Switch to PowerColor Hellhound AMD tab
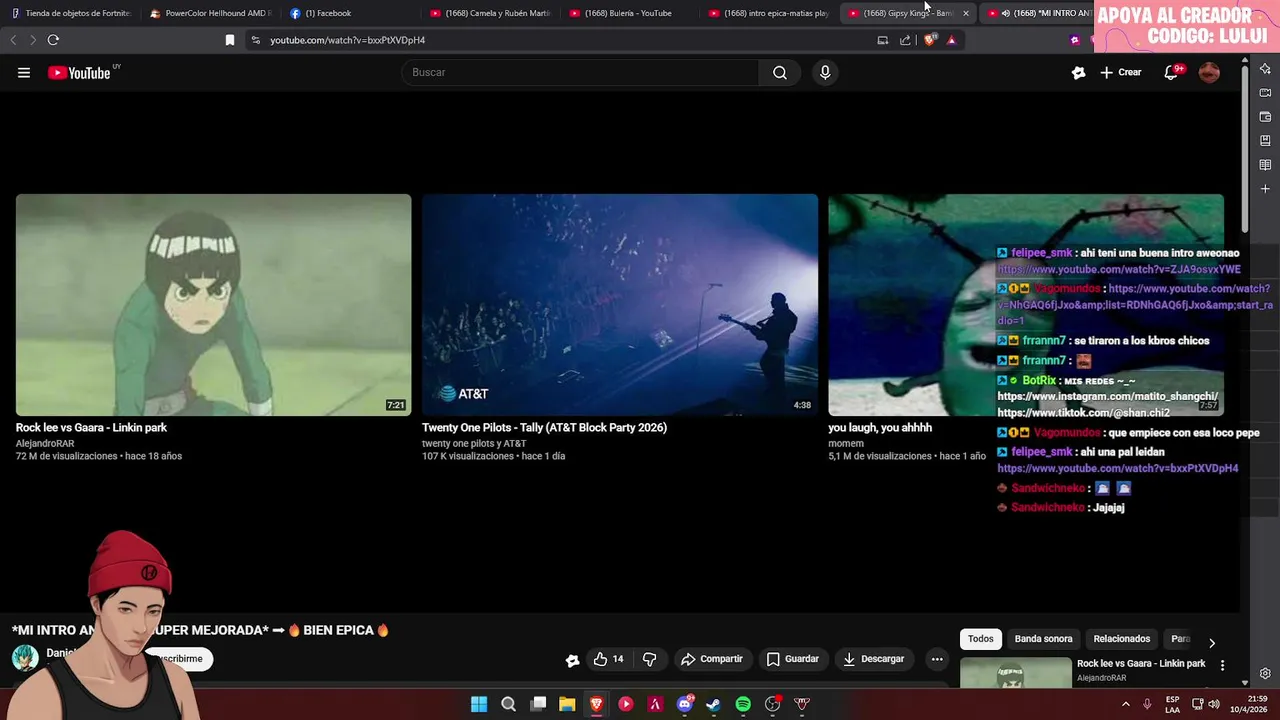Screen dimensions: 1280x720 tap(210, 13)
